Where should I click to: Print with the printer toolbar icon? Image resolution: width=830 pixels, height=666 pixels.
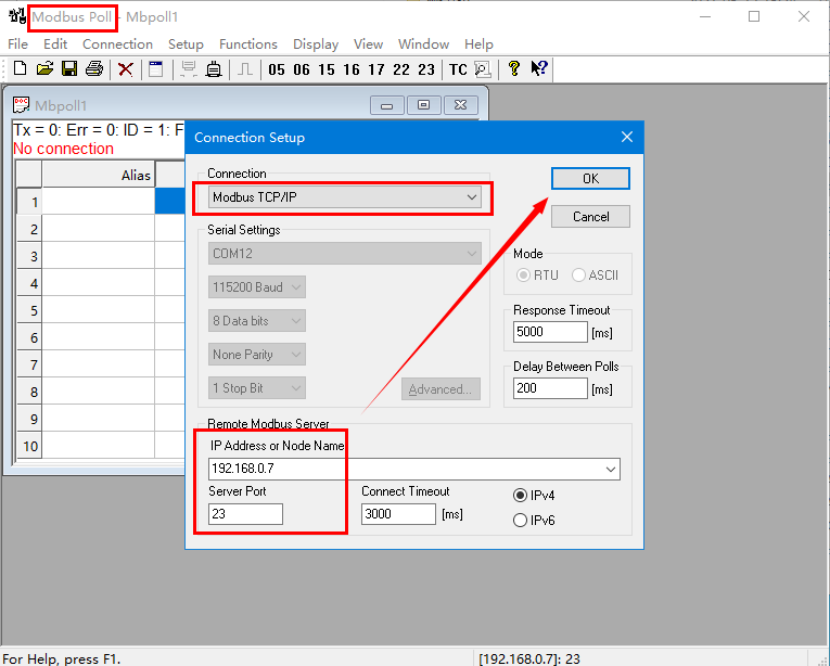pyautogui.click(x=94, y=69)
